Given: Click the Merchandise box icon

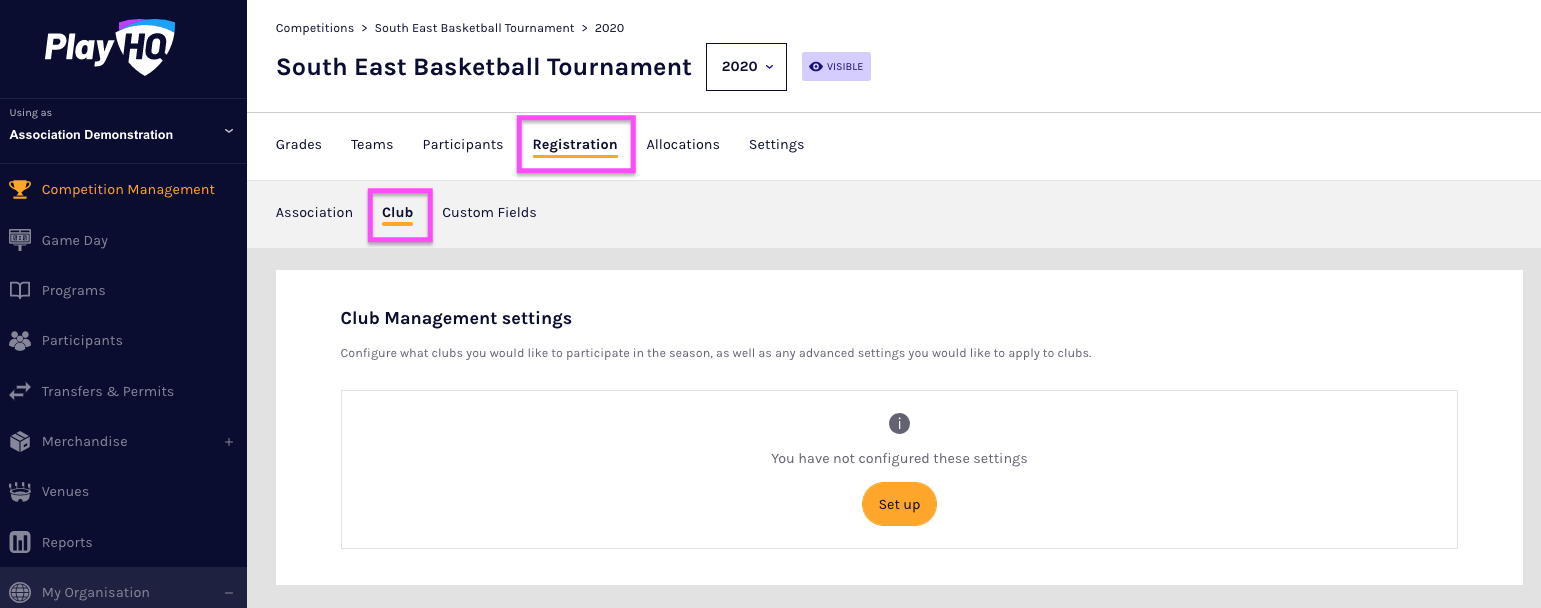Looking at the screenshot, I should pos(20,441).
